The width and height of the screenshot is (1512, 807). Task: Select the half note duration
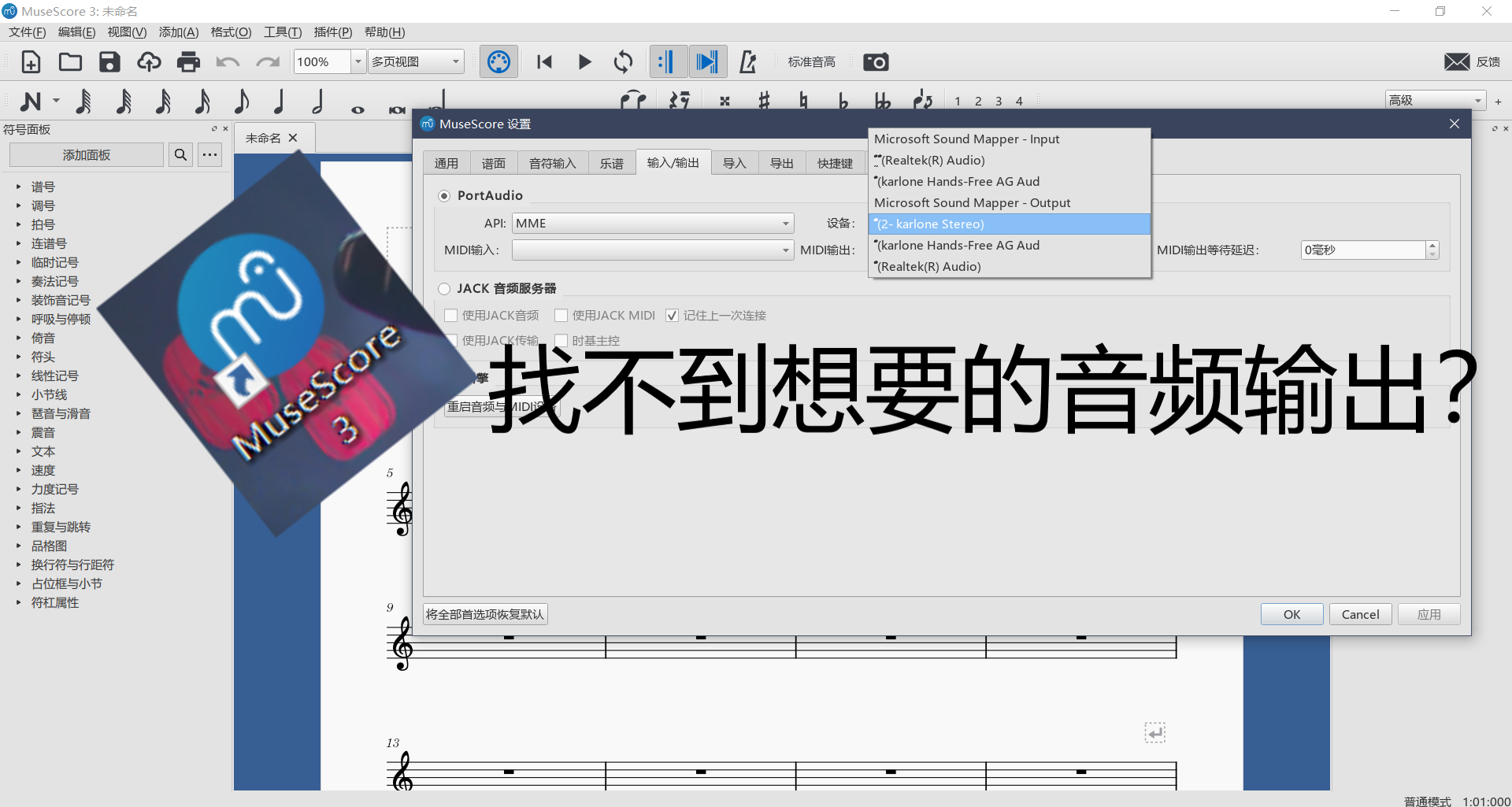[x=318, y=101]
